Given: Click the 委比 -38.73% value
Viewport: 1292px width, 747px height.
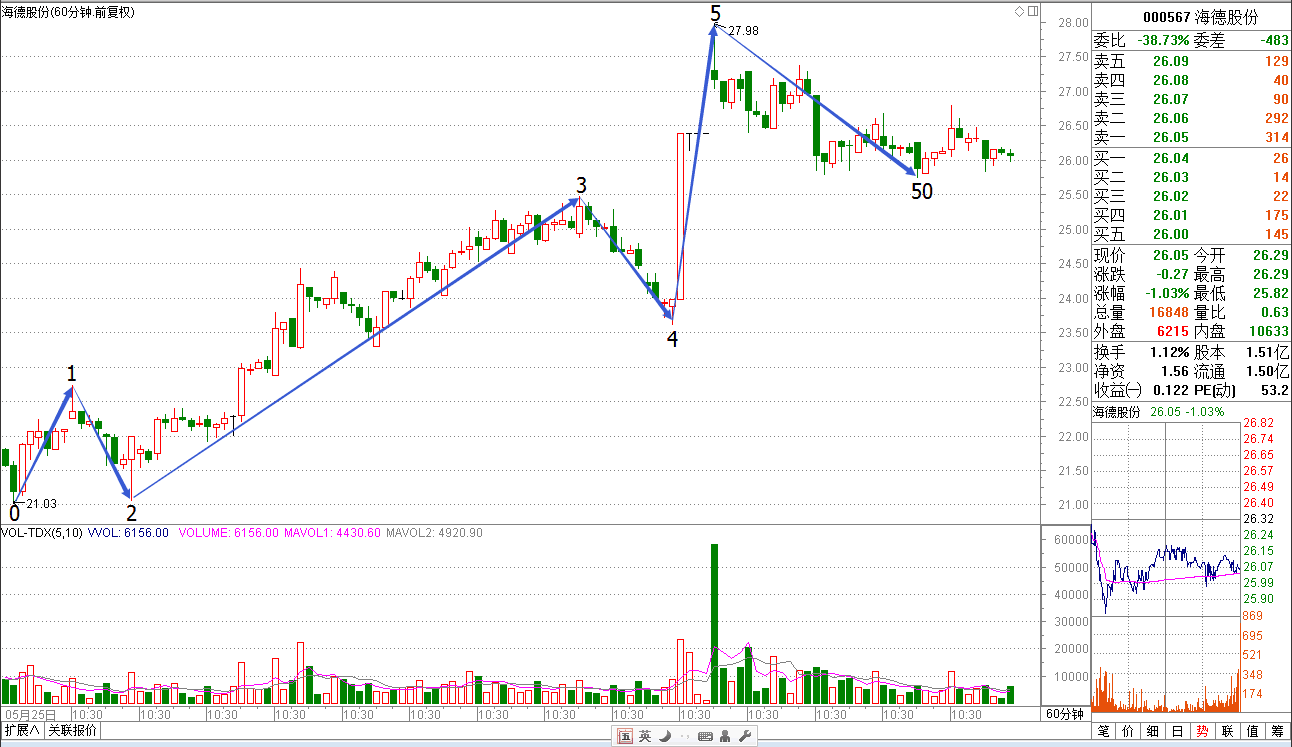Looking at the screenshot, I should (1163, 41).
